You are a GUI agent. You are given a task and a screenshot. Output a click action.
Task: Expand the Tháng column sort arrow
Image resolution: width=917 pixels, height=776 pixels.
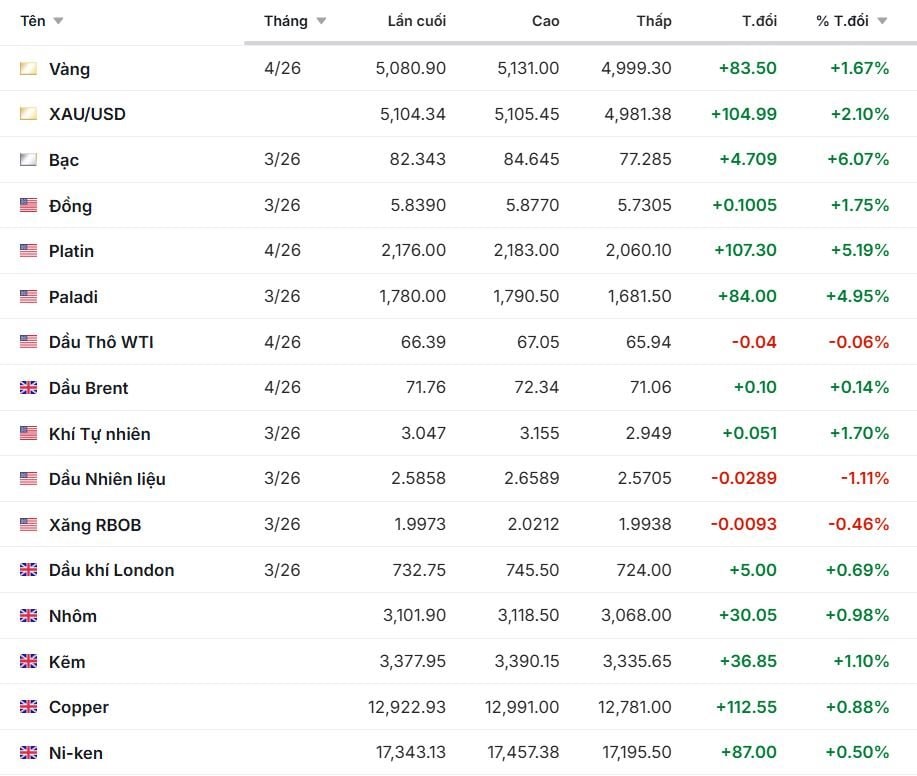tap(321, 21)
